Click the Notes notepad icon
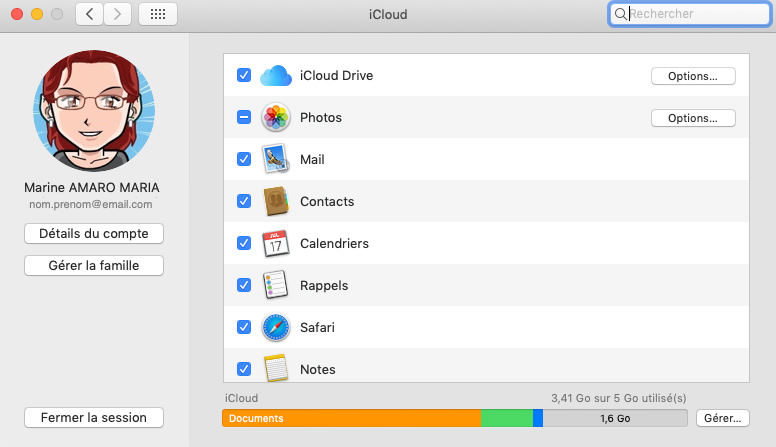 [x=276, y=368]
